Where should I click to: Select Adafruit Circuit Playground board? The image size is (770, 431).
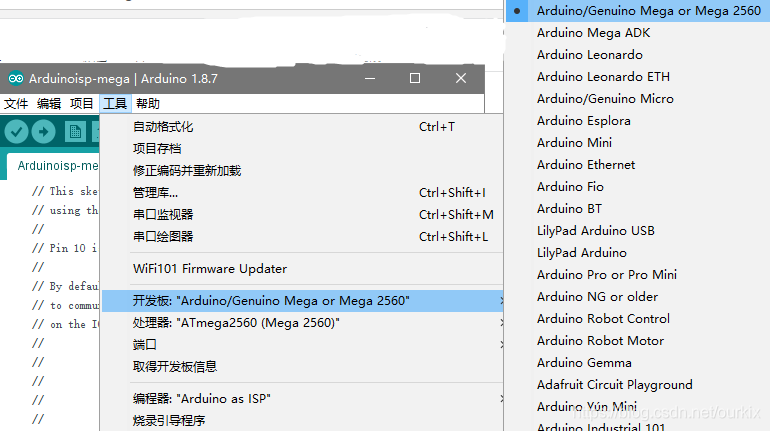pyautogui.click(x=638, y=385)
